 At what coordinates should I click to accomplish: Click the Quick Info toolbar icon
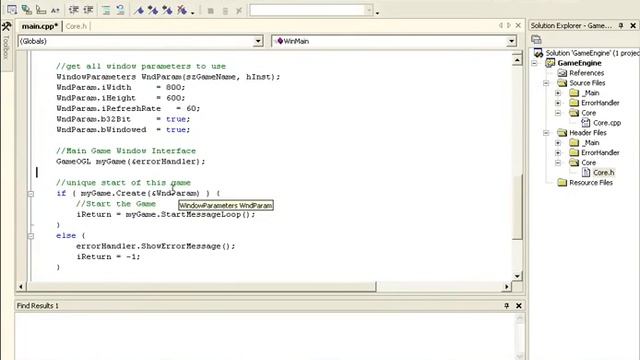tap(41, 10)
